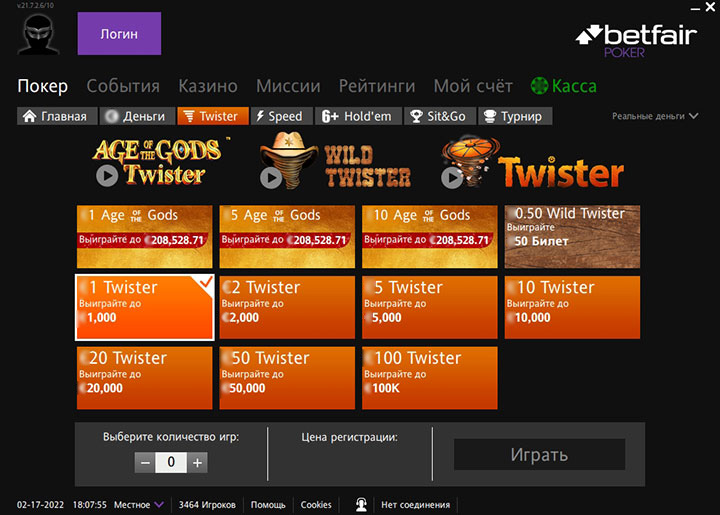Viewport: 720px width, 515px height.
Task: Select the 1 Age of the Gods tile
Action: click(x=145, y=236)
